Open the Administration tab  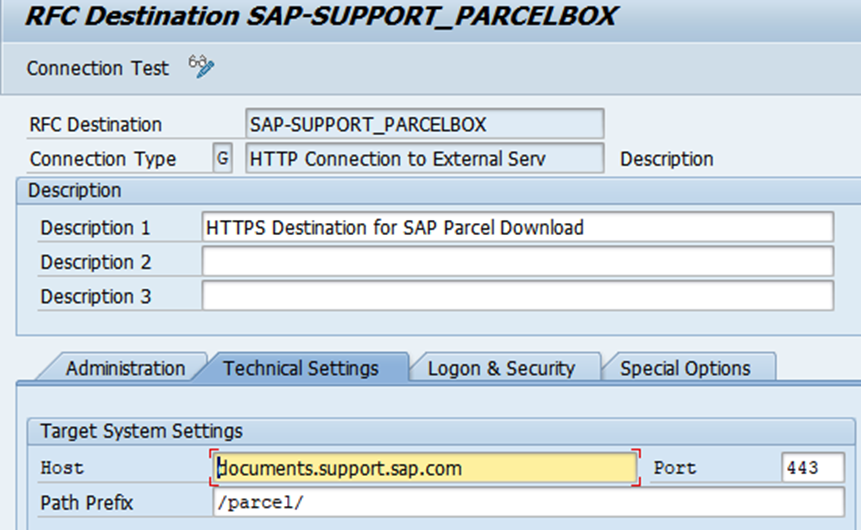point(125,368)
